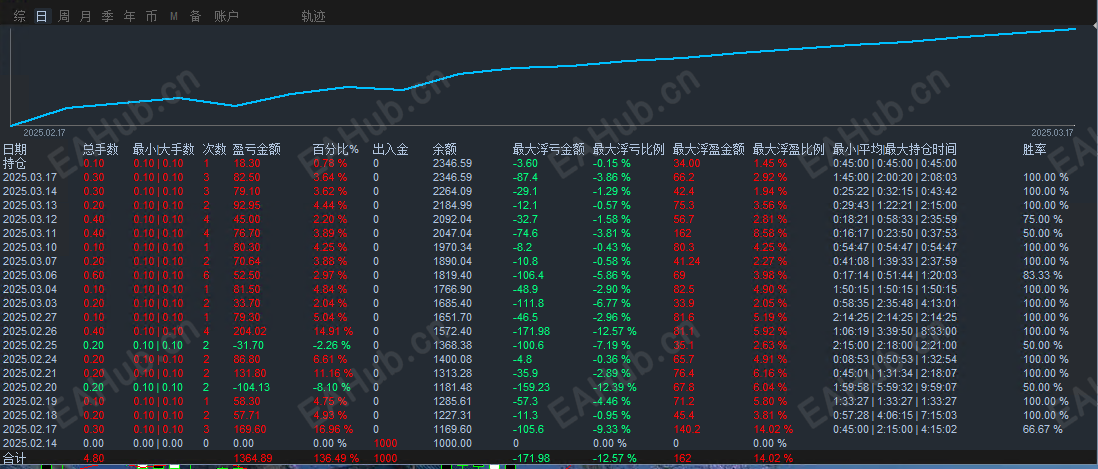Click the 1572.40 balance cell
The image size is (1098, 469).
(x=452, y=331)
